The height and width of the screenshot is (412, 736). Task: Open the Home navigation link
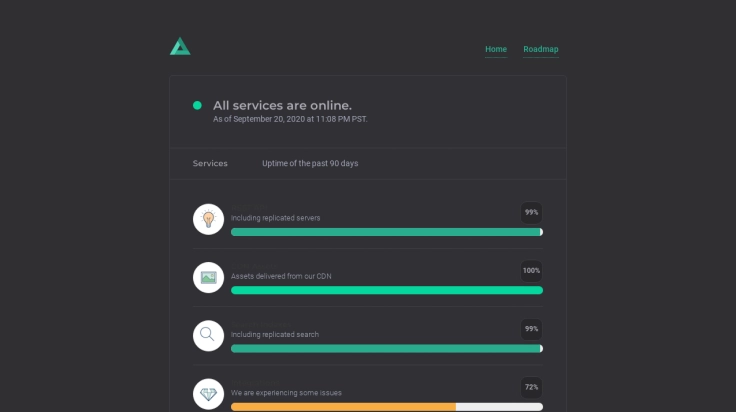(496, 49)
